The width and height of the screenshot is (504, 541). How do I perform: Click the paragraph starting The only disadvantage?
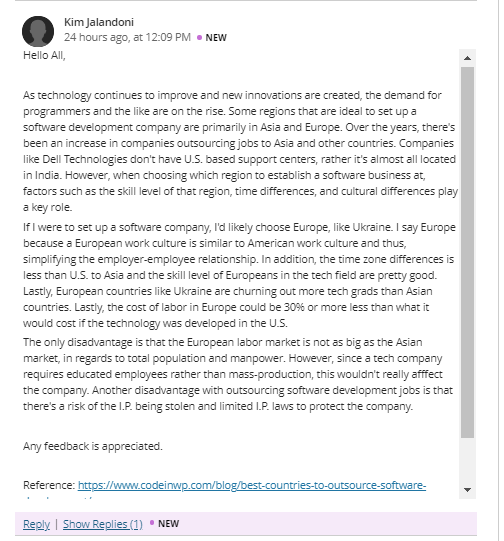(238, 374)
